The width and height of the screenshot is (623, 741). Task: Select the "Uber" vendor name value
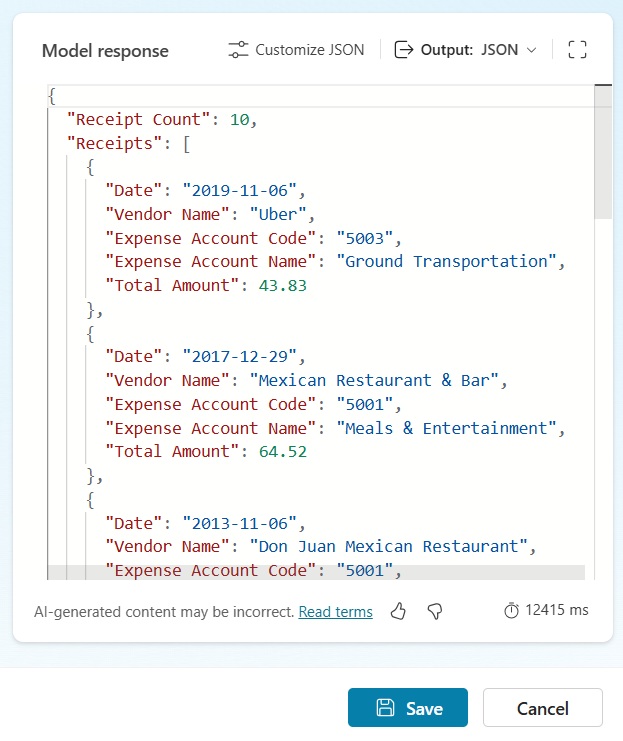(x=282, y=214)
